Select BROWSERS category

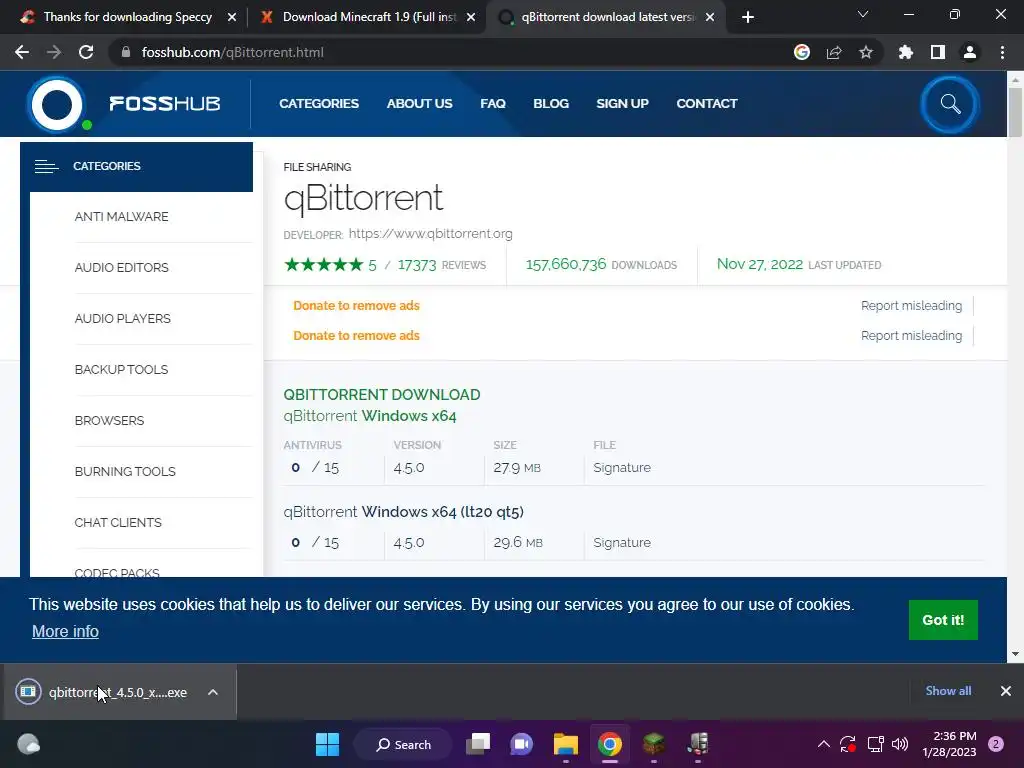coord(109,421)
